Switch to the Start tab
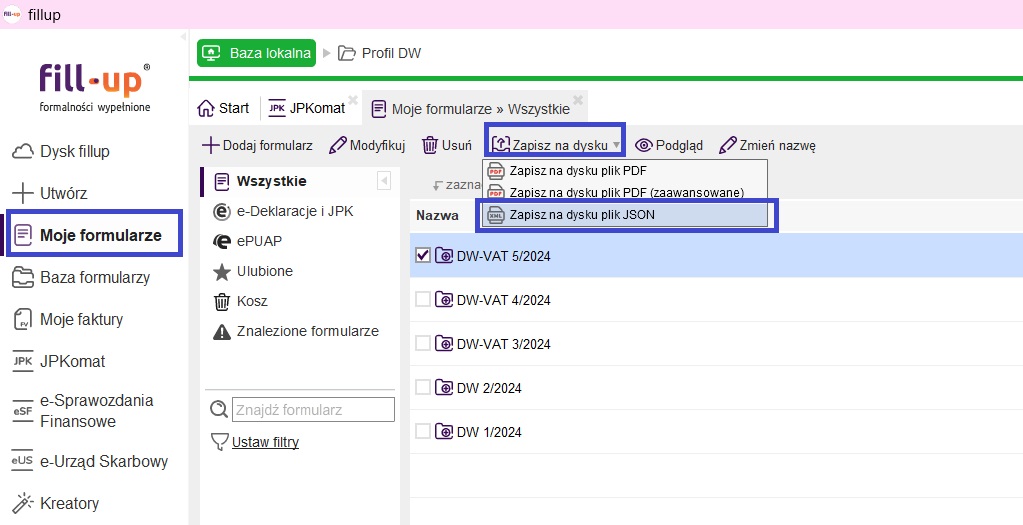 pyautogui.click(x=223, y=108)
